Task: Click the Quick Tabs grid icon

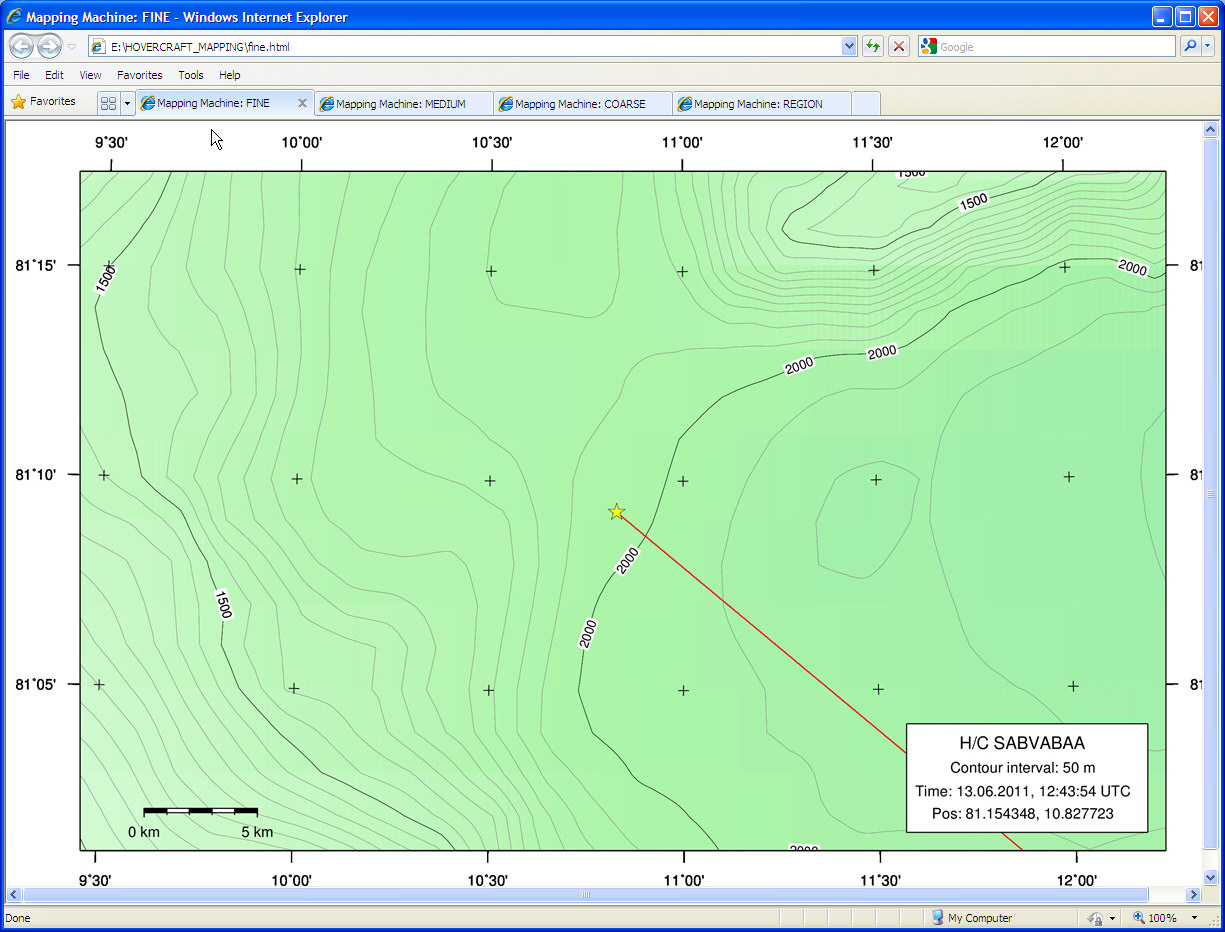Action: pos(109,103)
